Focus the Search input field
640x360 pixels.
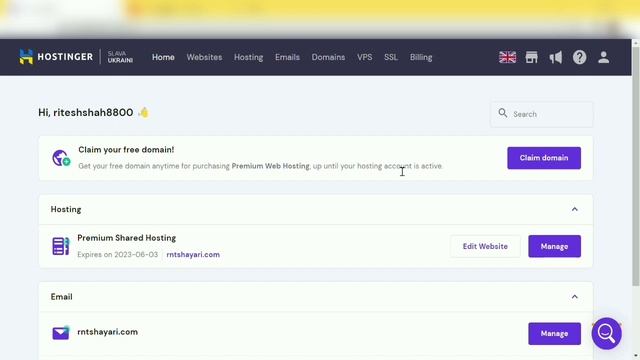(x=542, y=114)
